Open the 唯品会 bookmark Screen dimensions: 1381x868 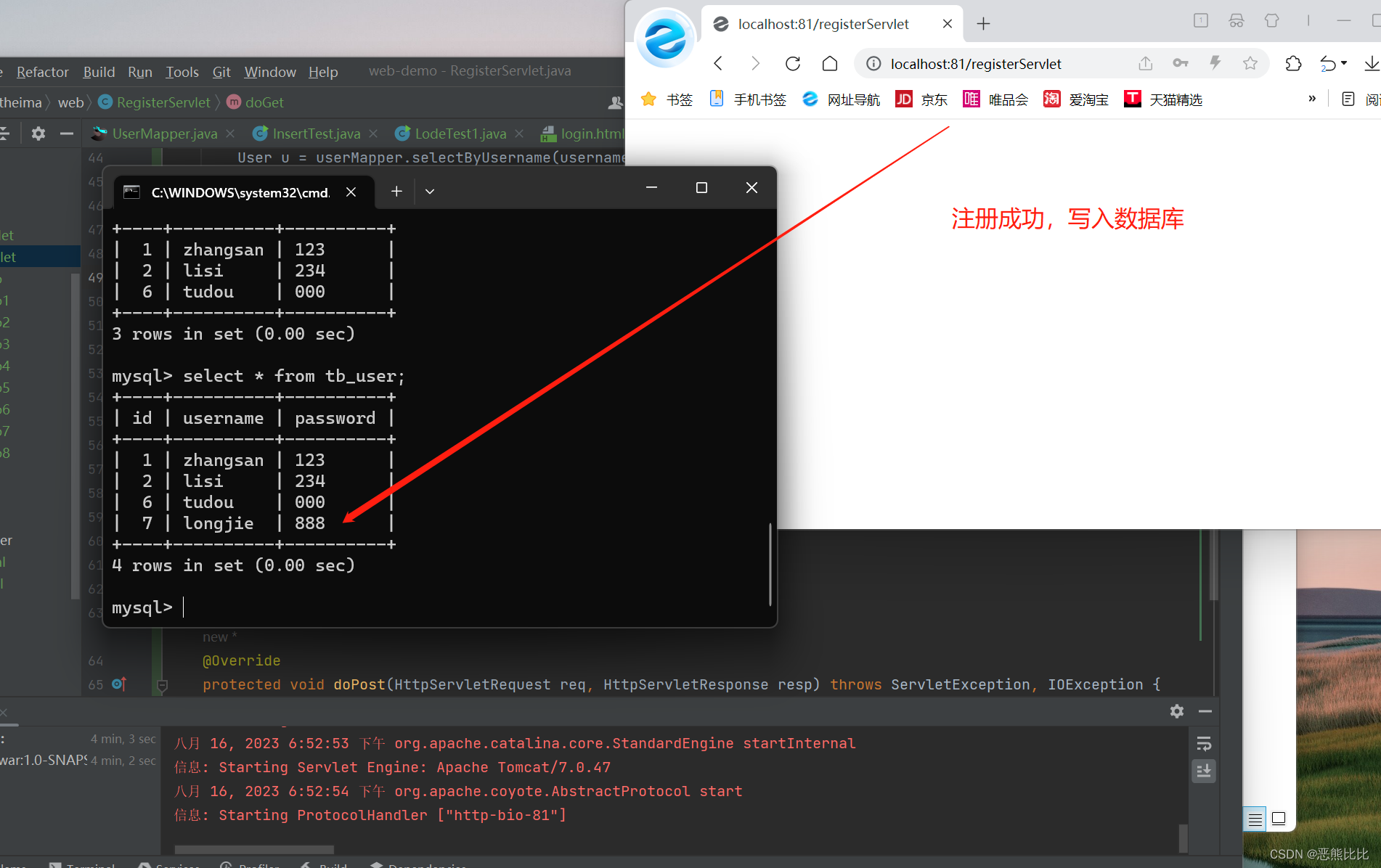click(995, 99)
